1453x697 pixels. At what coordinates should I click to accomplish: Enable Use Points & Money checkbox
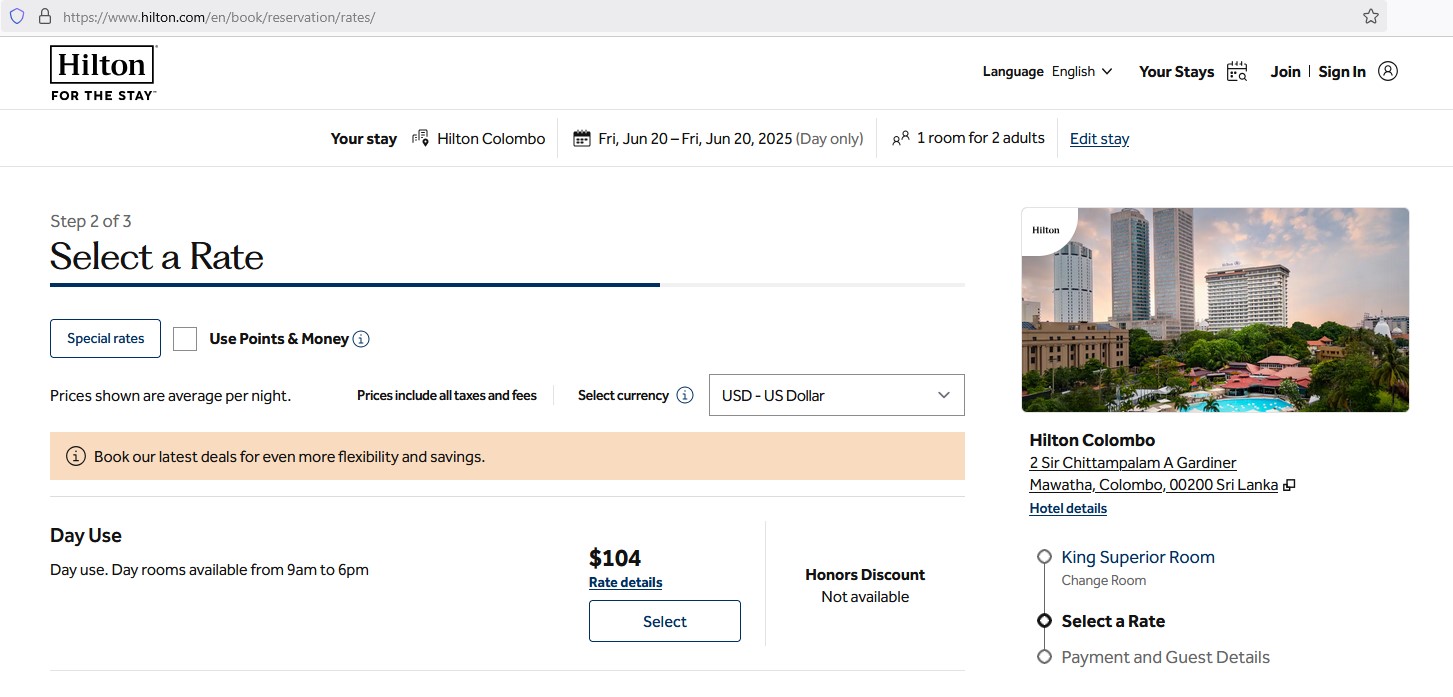(185, 339)
